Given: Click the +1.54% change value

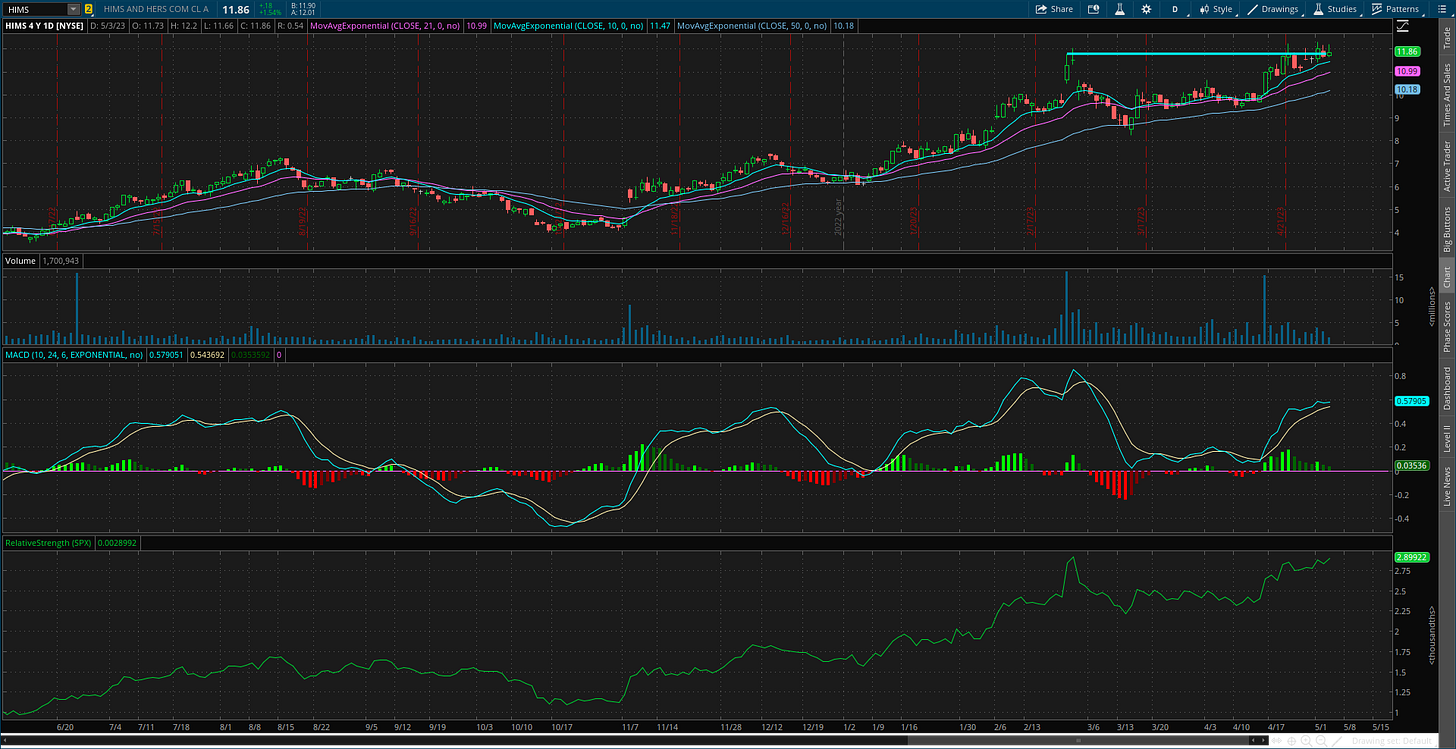Looking at the screenshot, I should click(269, 13).
